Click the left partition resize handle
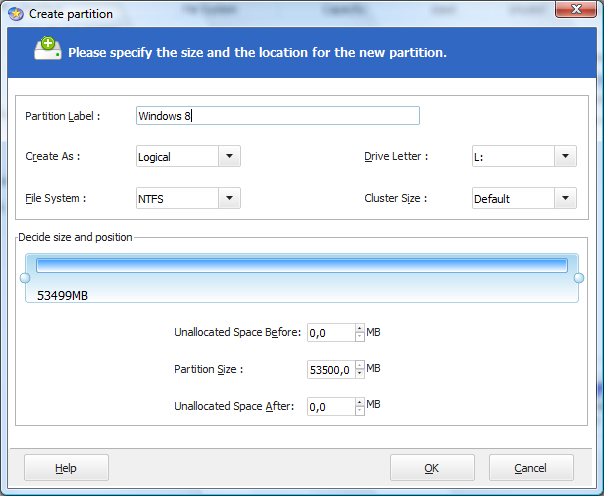 click(25, 278)
